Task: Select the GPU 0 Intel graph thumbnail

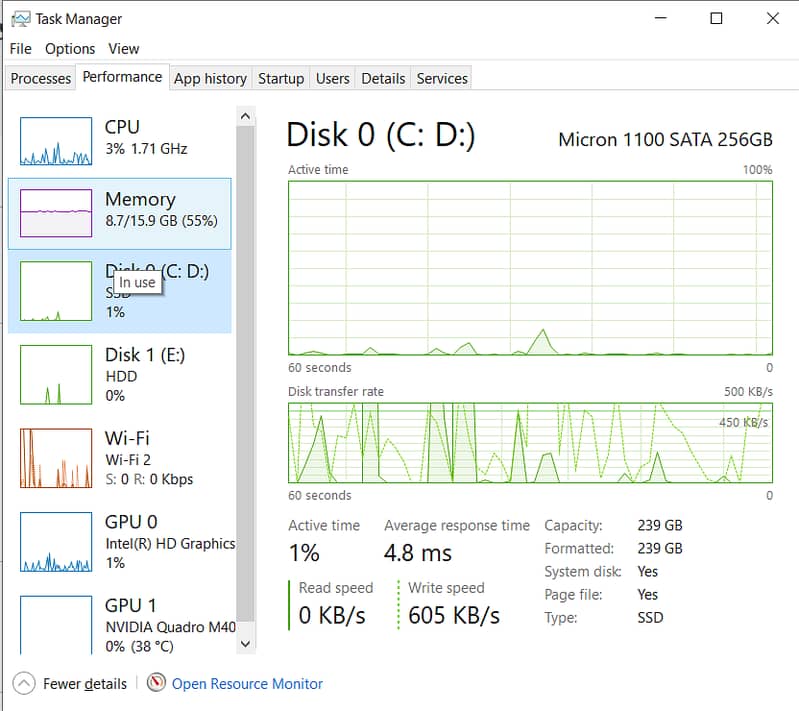Action: [x=56, y=542]
